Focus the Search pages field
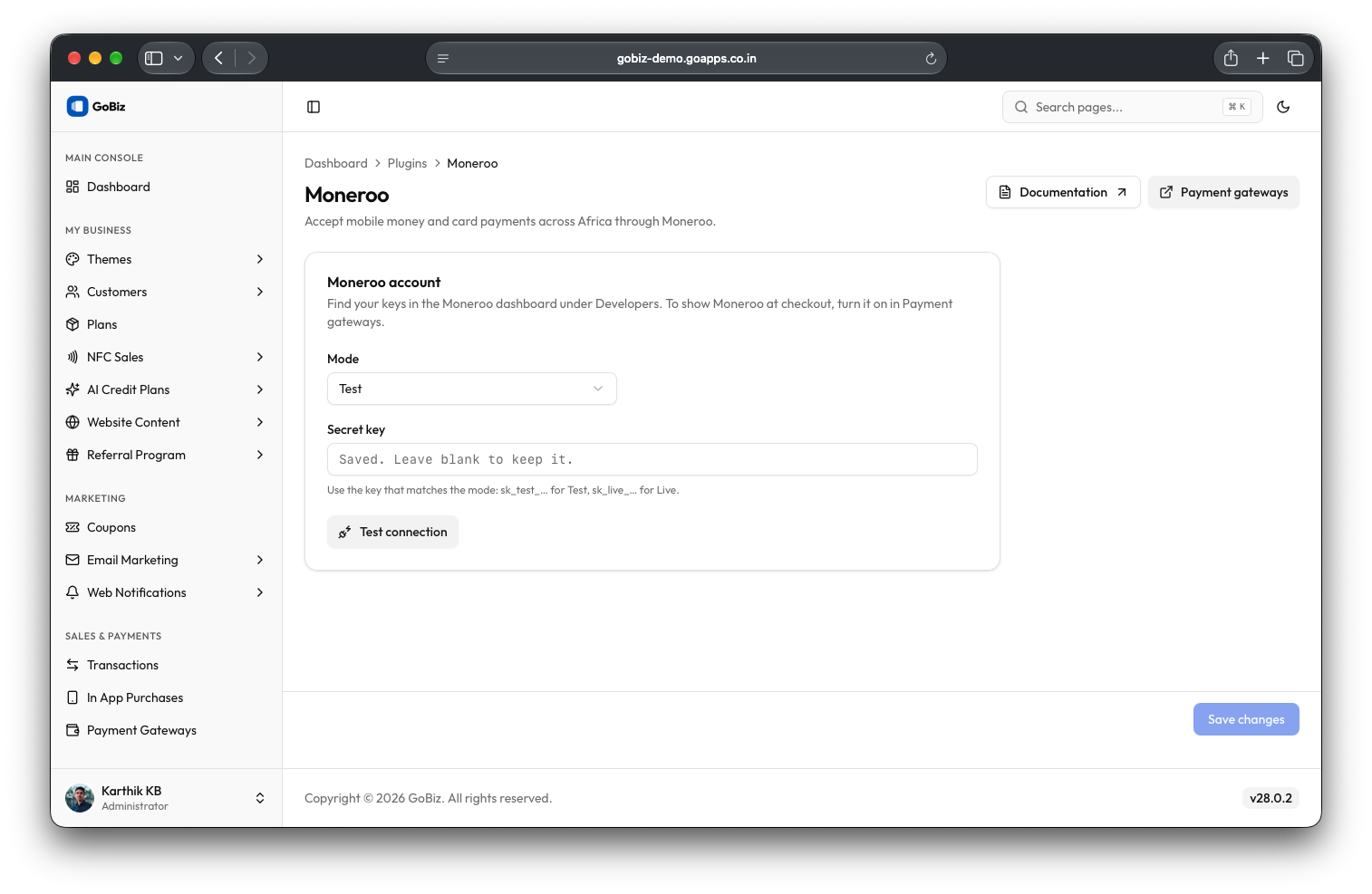Screen dimensions: 1372x894 pos(1132,107)
